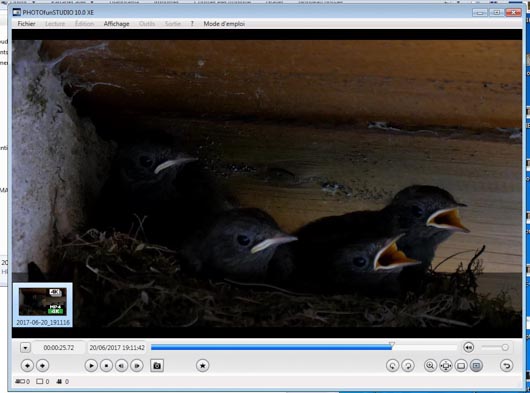Close the PHOTOfunSTUDIO window
Screen dimensions: 530x393
(514, 13)
